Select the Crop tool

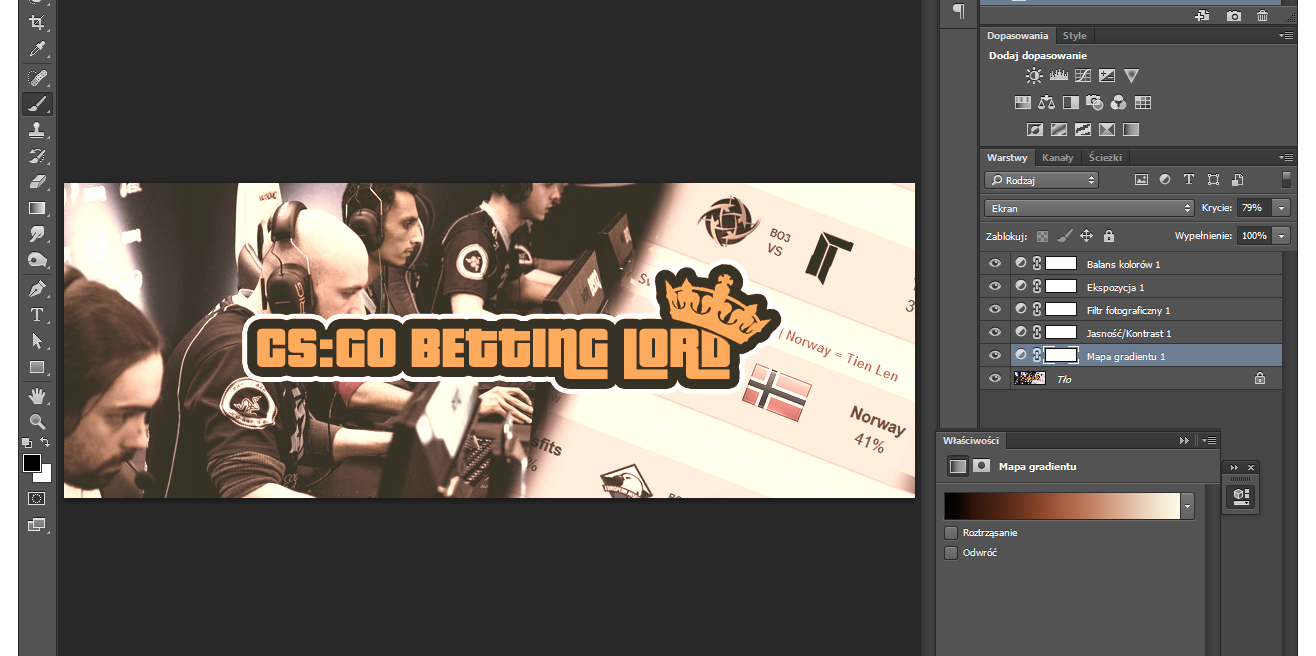click(x=37, y=22)
